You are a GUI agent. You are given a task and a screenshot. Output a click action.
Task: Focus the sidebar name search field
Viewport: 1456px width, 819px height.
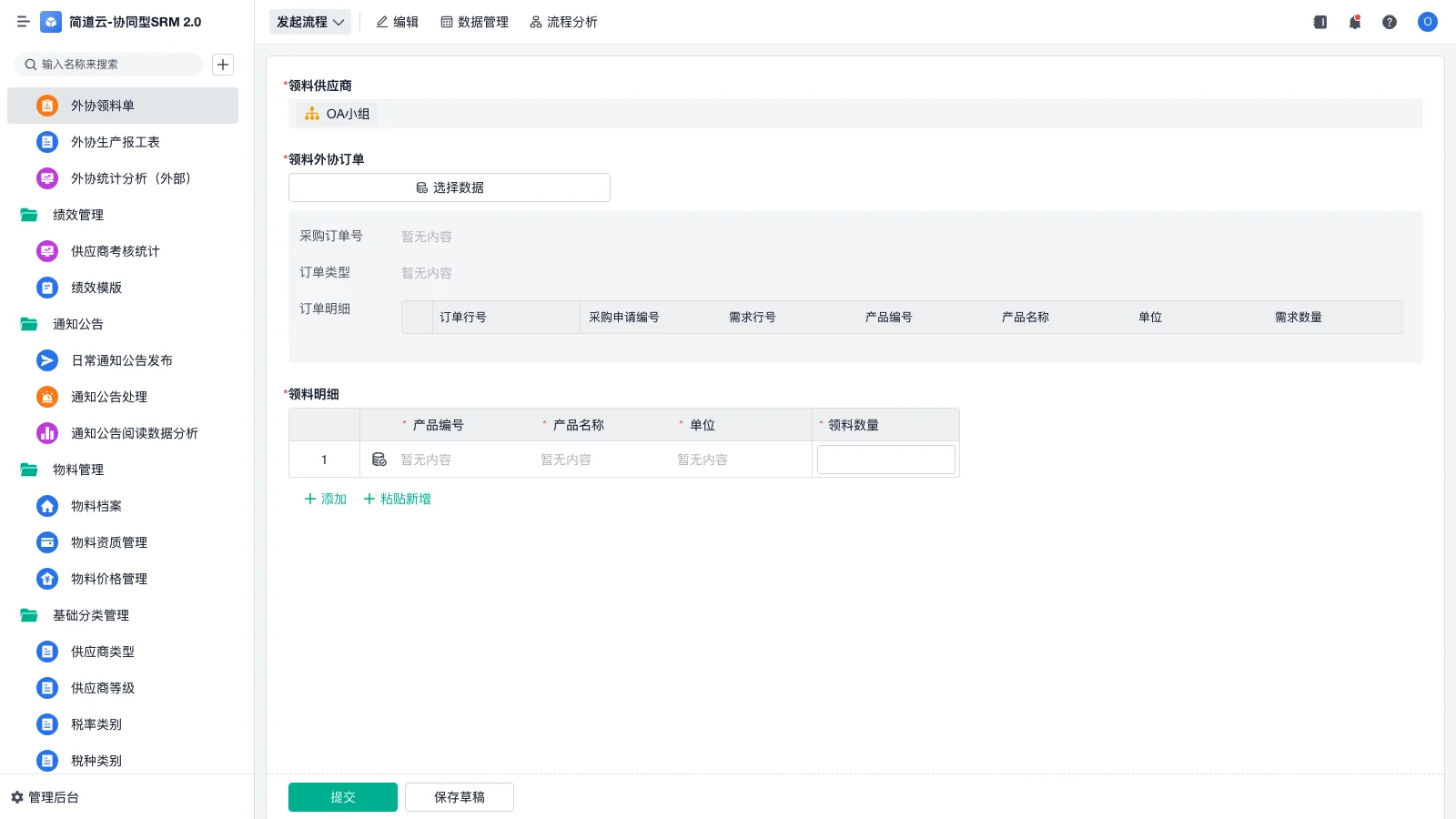[x=109, y=65]
